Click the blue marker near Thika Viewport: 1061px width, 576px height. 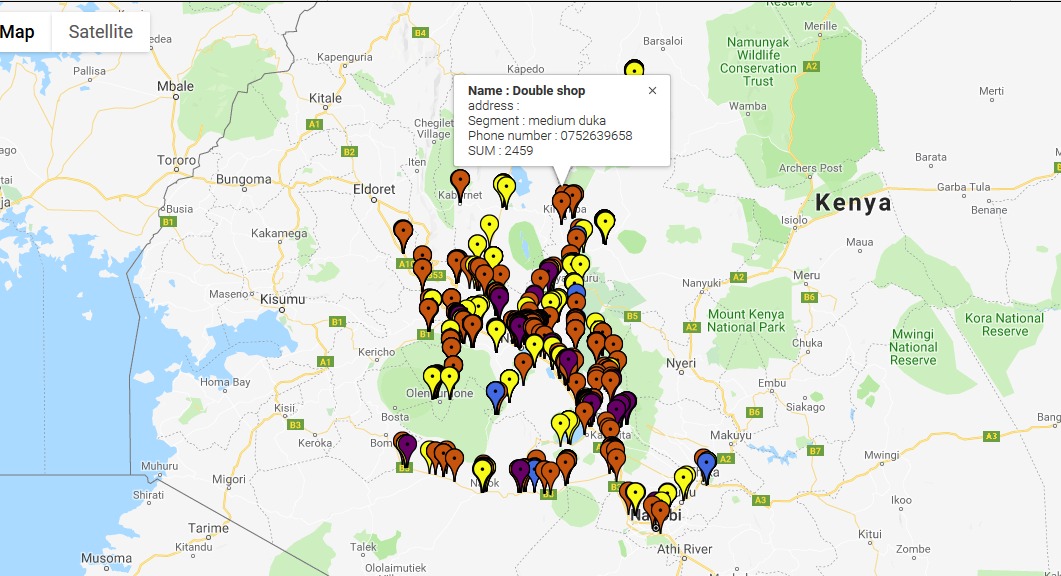706,464
